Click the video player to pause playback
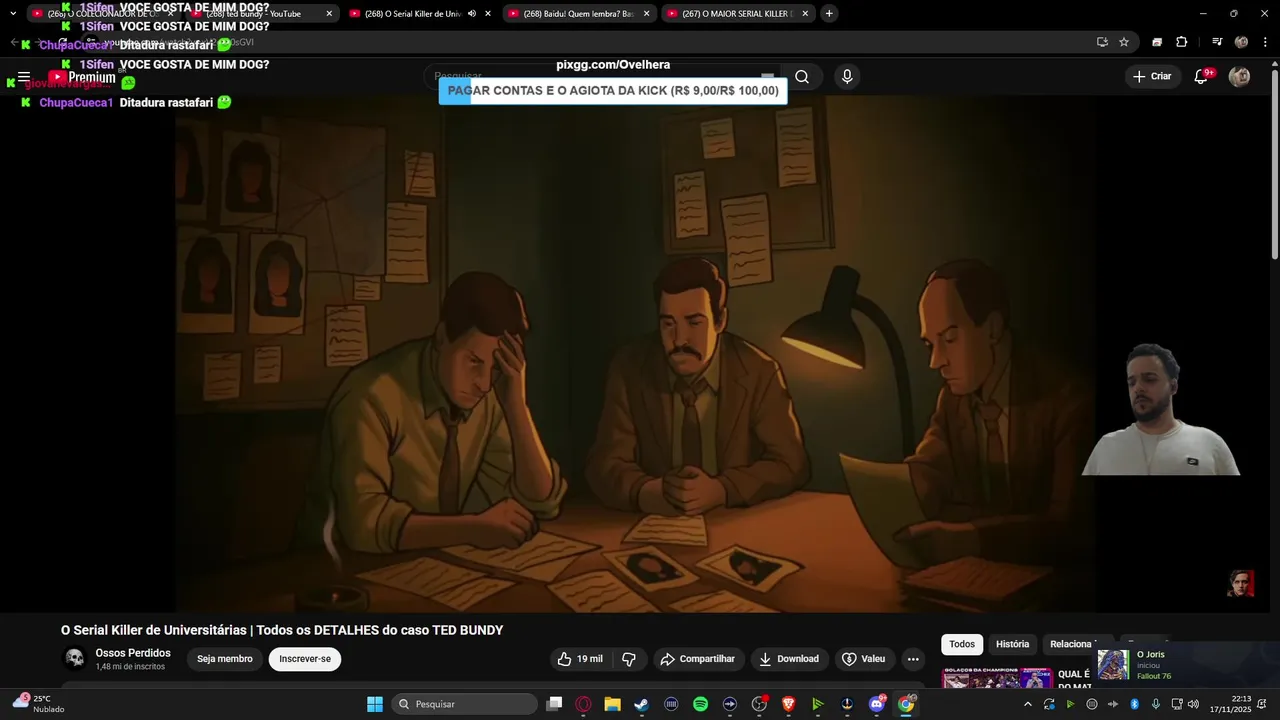 click(635, 355)
